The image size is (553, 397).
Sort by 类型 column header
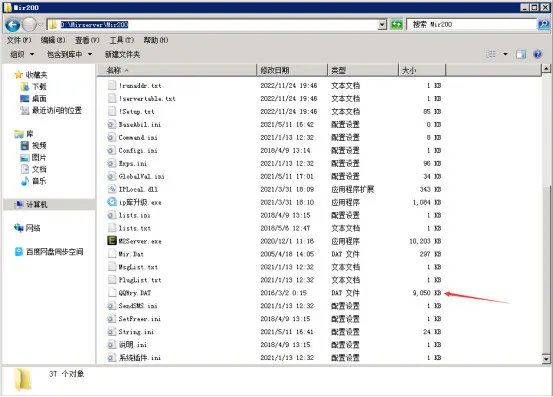tap(363, 70)
